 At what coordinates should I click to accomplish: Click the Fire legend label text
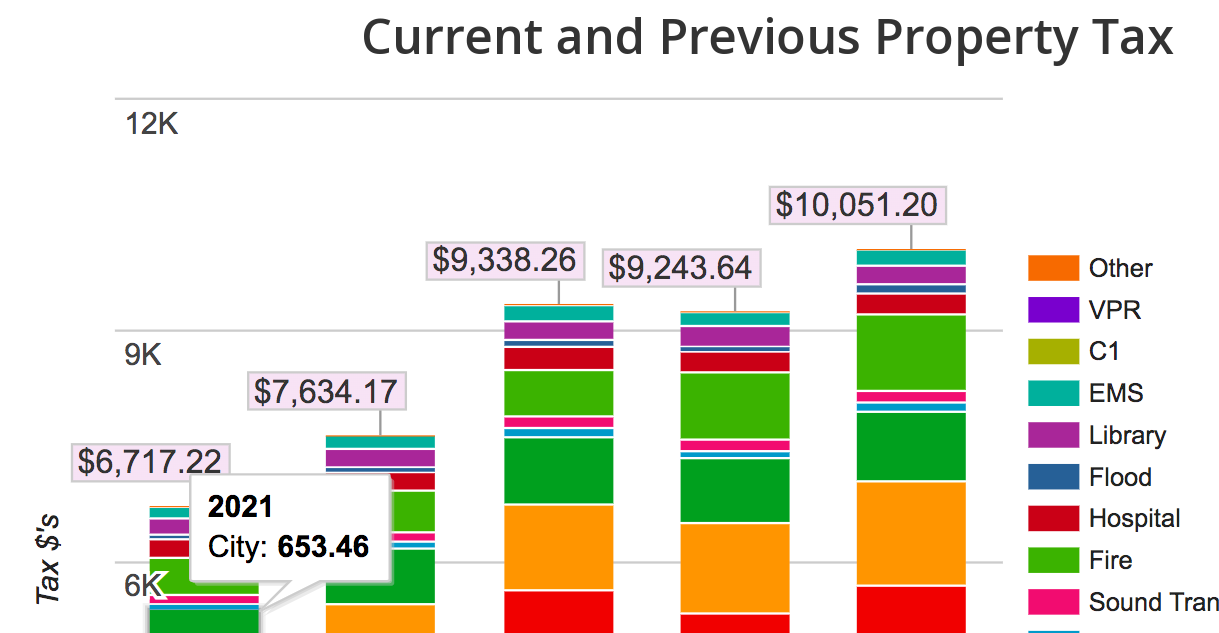[x=1110, y=560]
